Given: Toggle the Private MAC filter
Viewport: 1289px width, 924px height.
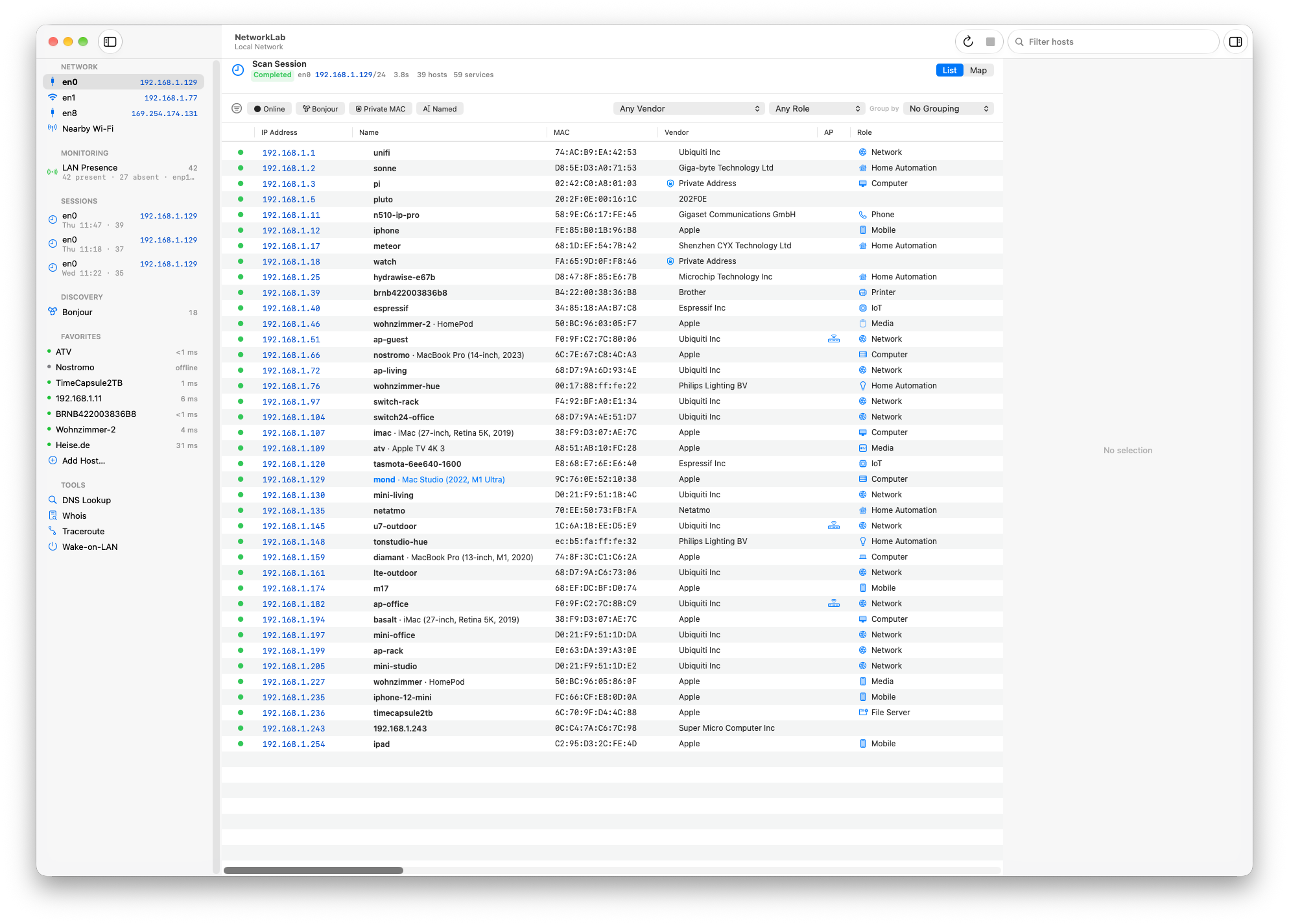Looking at the screenshot, I should [381, 109].
